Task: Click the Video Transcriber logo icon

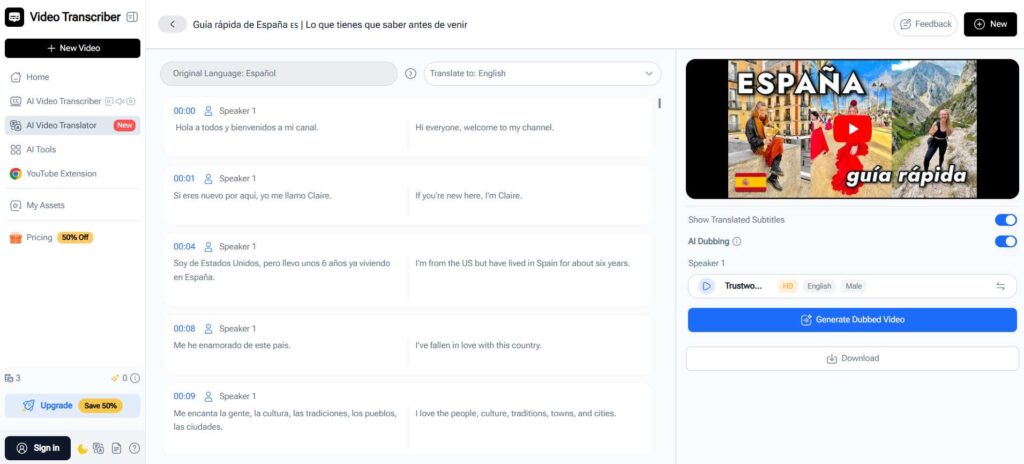Action: coord(14,17)
